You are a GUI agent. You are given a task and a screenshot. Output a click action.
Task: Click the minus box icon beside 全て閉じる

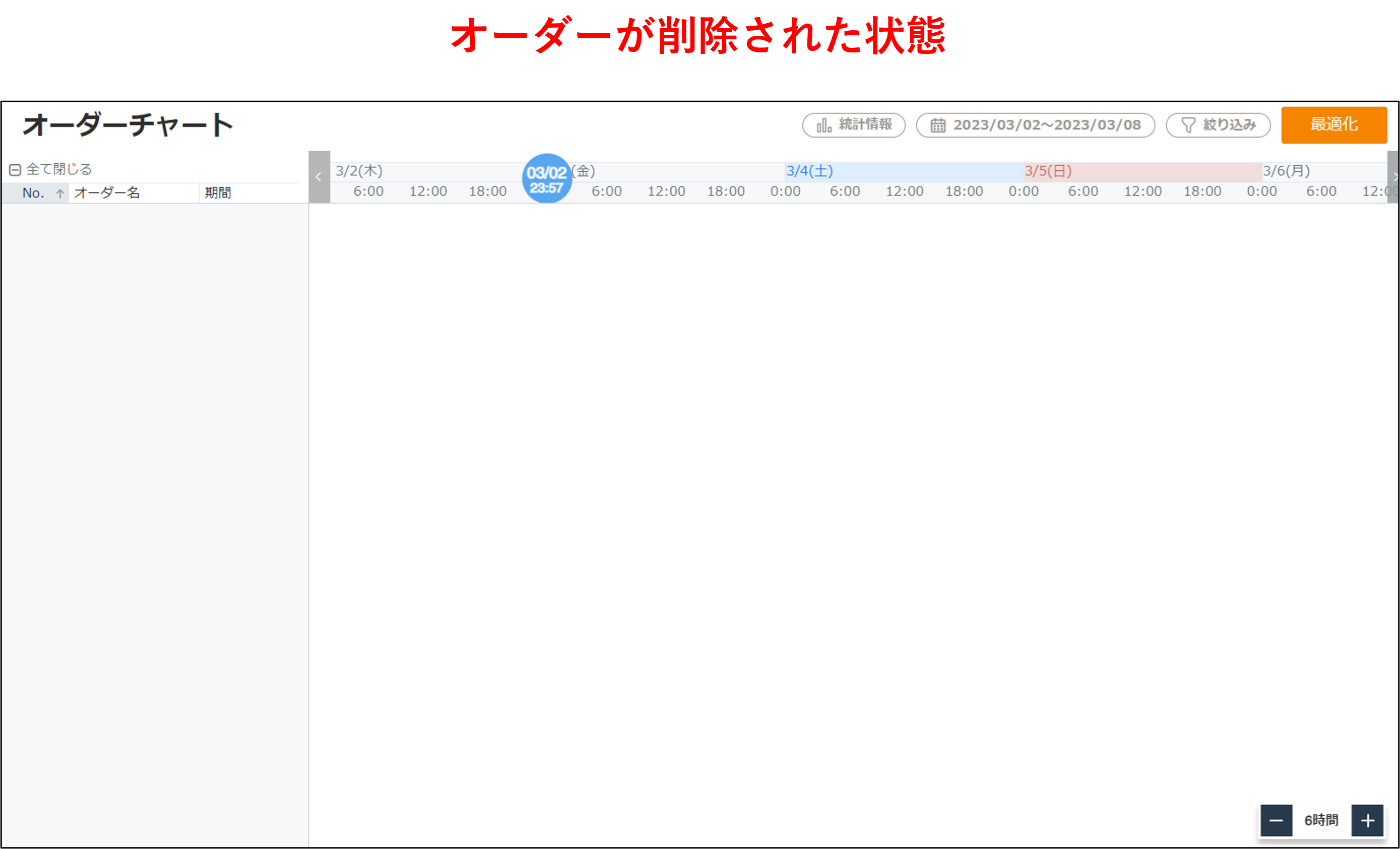(15, 170)
